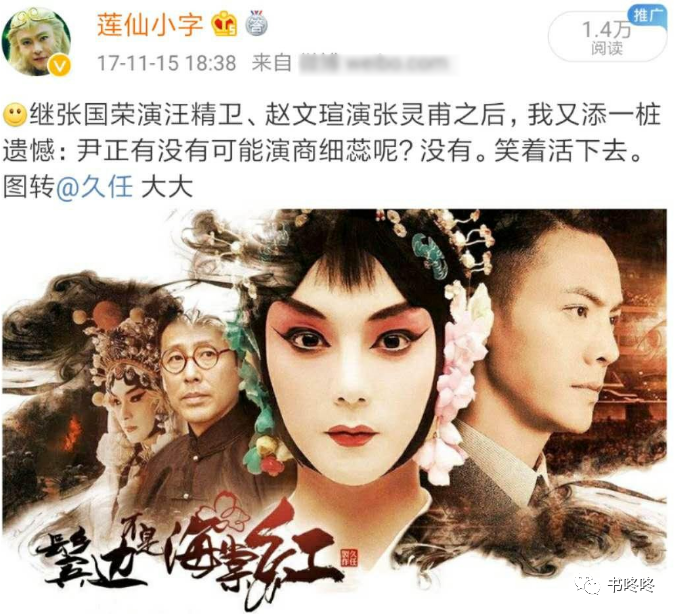Click the blurred 来自 source link

coord(375,63)
